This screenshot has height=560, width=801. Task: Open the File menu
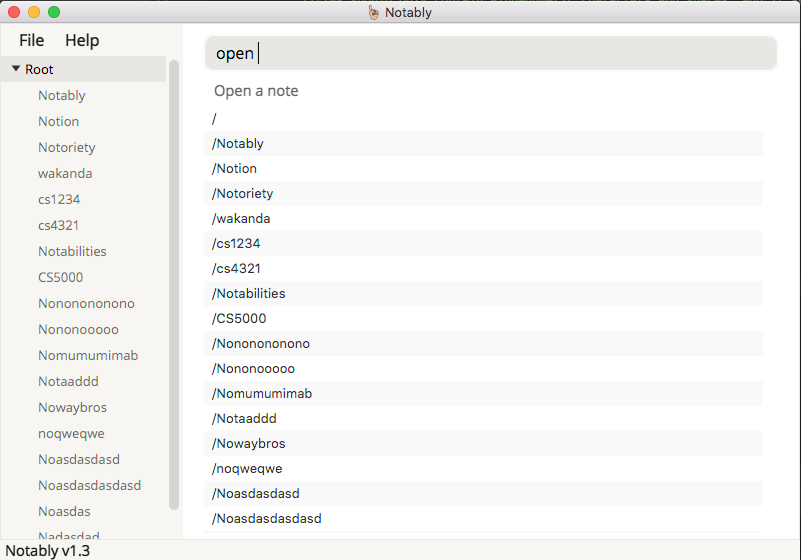31,40
